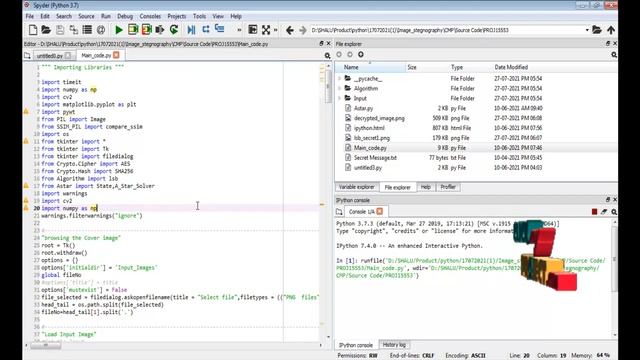Close the Console 1/A tab

click(380, 211)
